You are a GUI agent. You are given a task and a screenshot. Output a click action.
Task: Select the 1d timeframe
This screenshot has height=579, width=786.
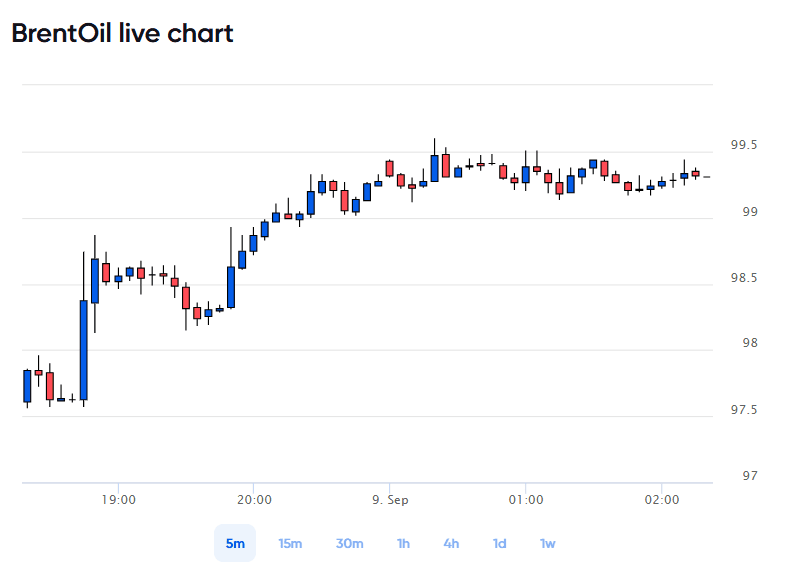point(499,543)
